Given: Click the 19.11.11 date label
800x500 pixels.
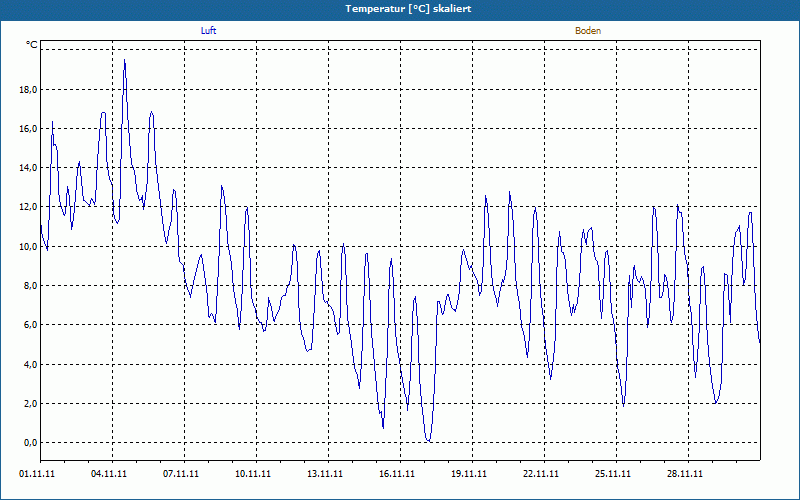Looking at the screenshot, I should tap(468, 474).
